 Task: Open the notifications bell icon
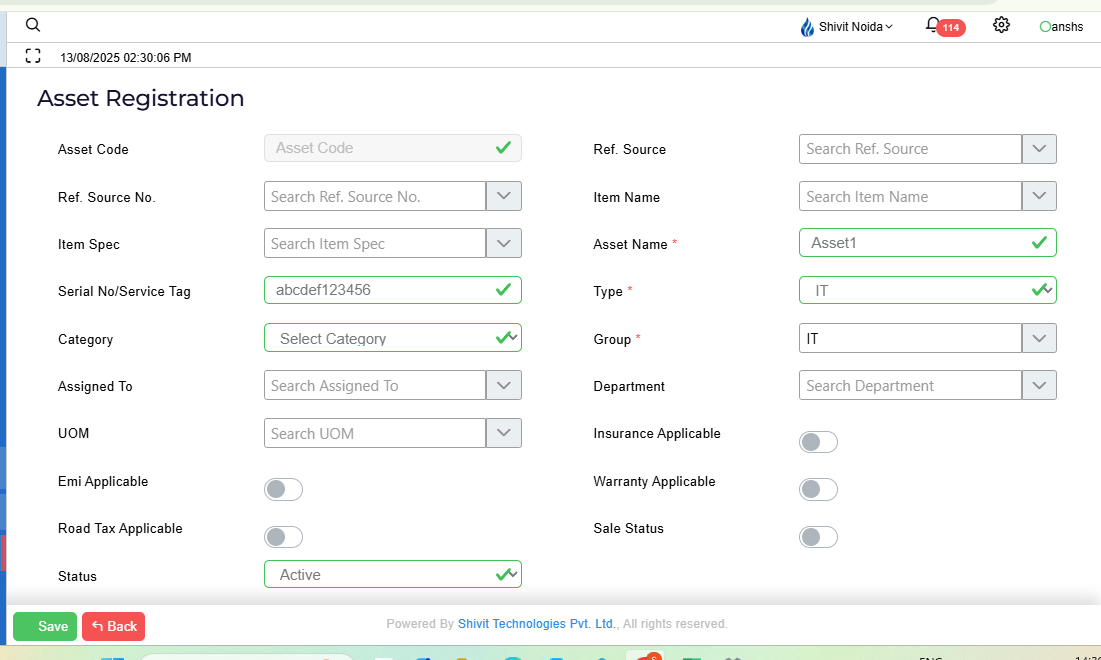pyautogui.click(x=932, y=25)
